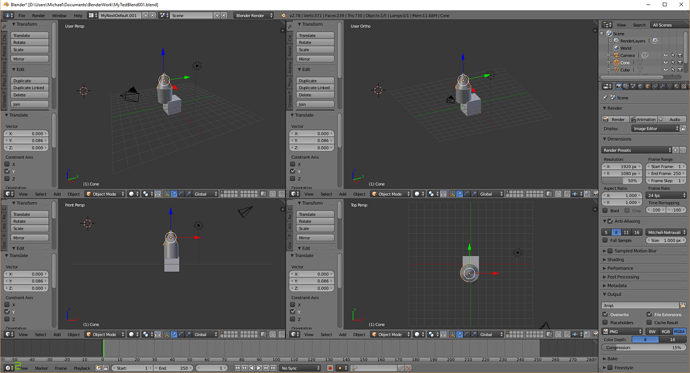Select RGB color mode

pyautogui.click(x=665, y=331)
